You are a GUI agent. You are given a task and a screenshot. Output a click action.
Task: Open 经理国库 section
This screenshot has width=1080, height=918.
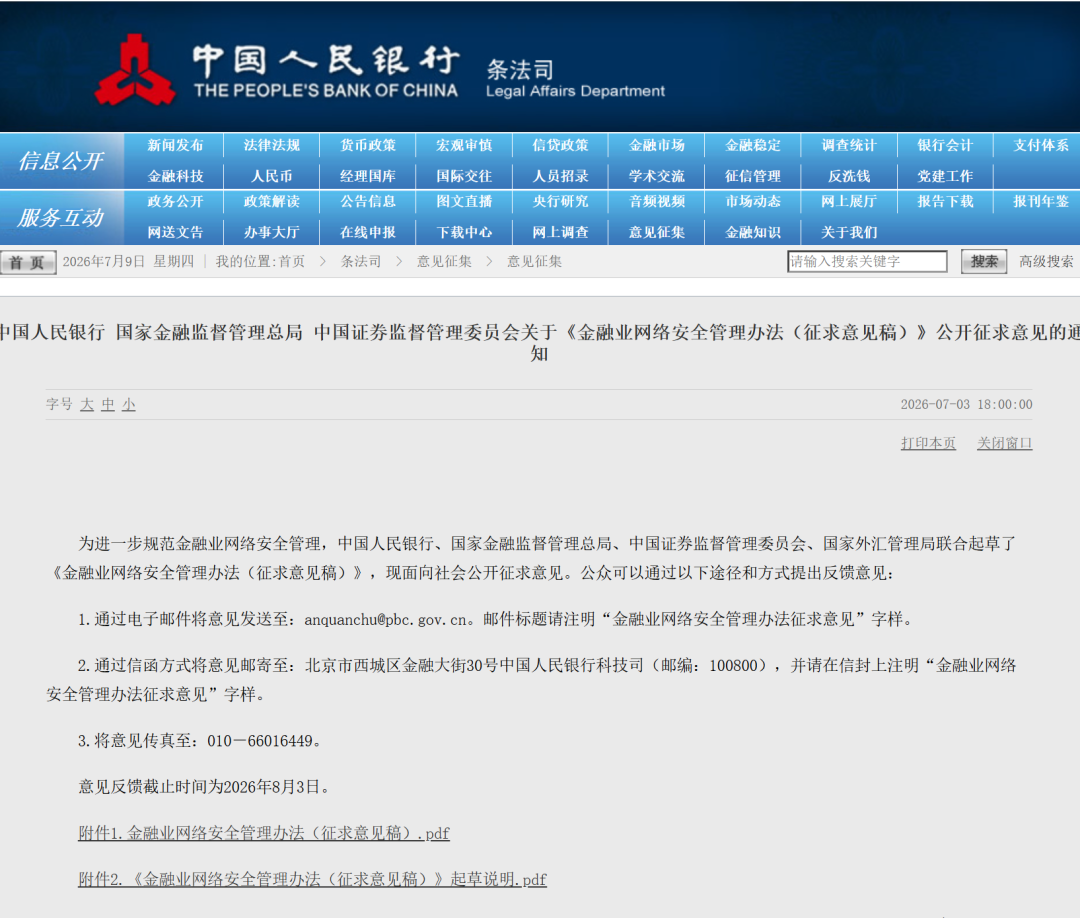[368, 176]
